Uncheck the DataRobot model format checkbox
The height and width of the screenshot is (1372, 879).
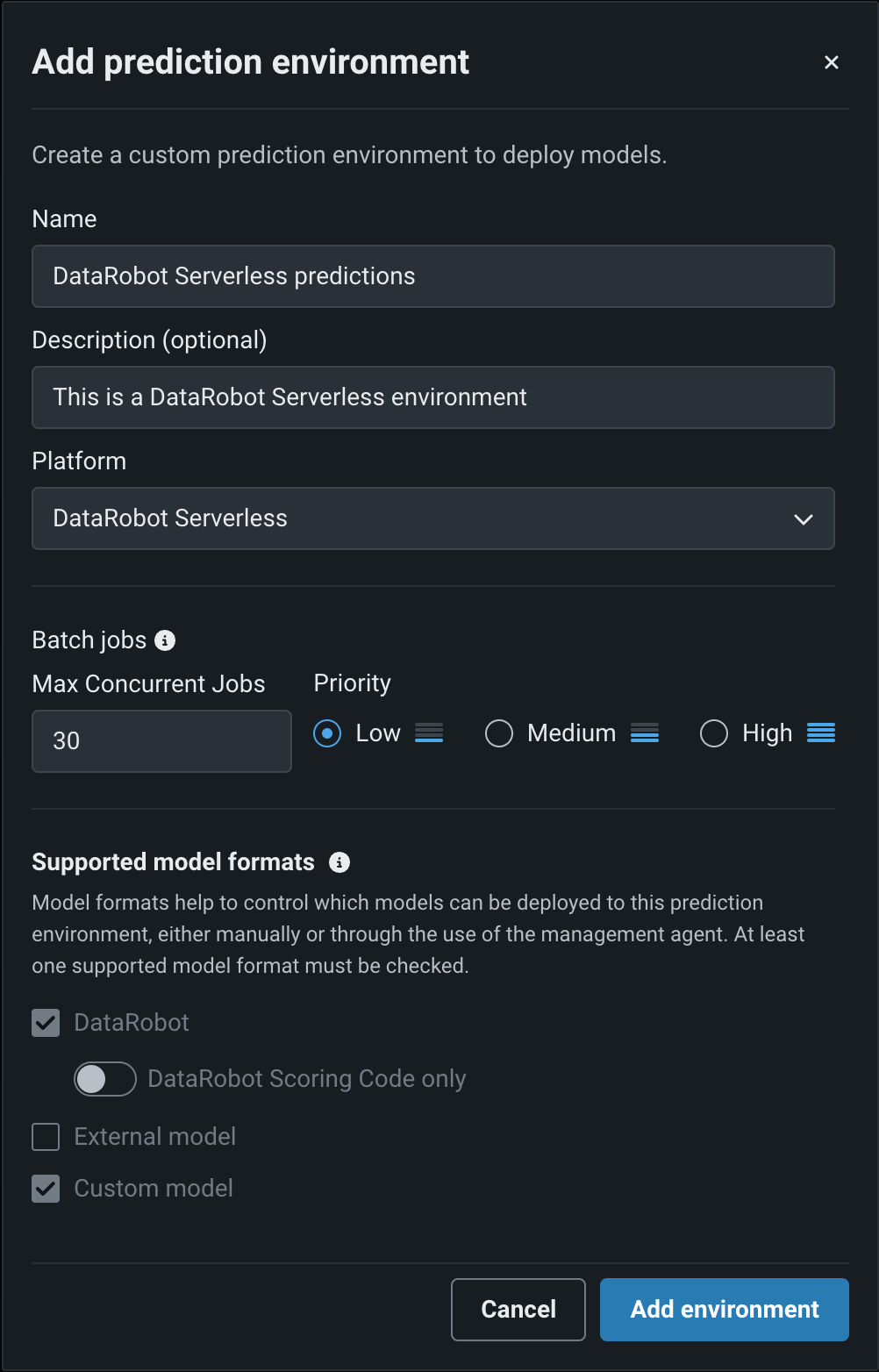[46, 1023]
